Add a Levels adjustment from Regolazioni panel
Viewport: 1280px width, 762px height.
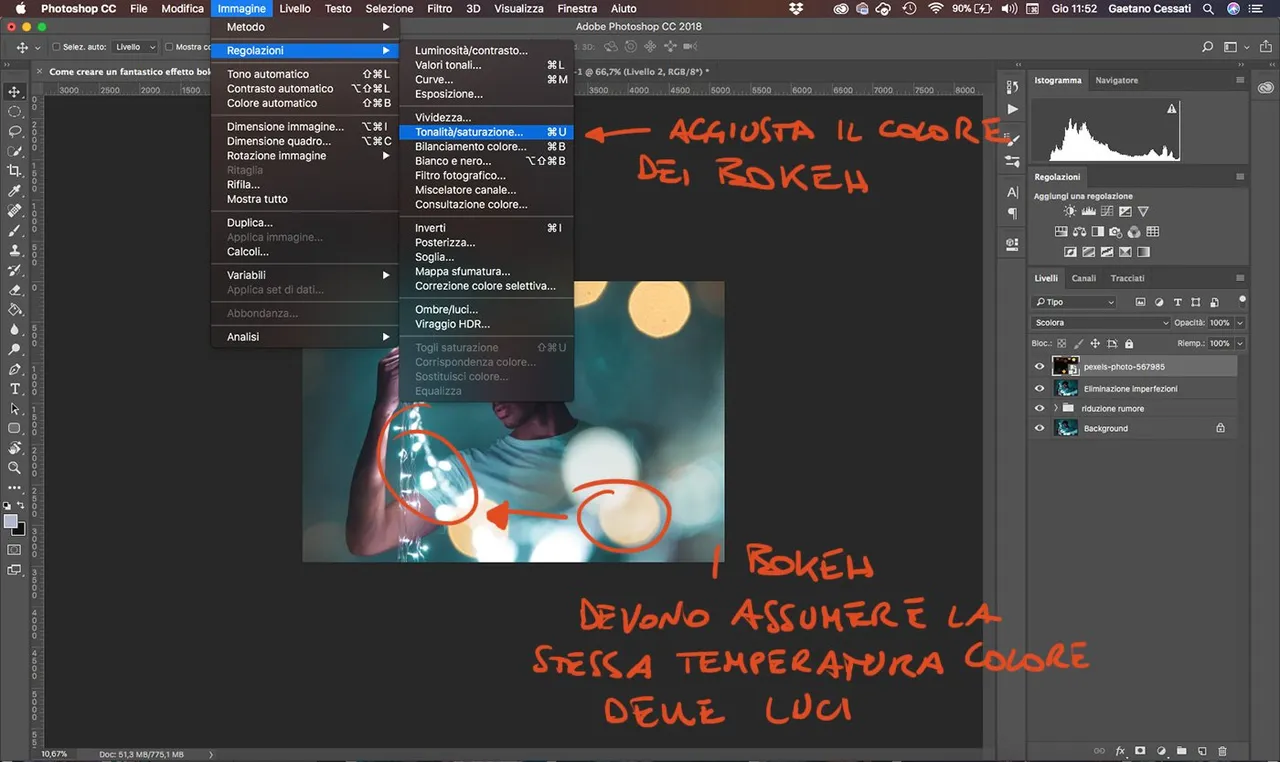[1089, 212]
